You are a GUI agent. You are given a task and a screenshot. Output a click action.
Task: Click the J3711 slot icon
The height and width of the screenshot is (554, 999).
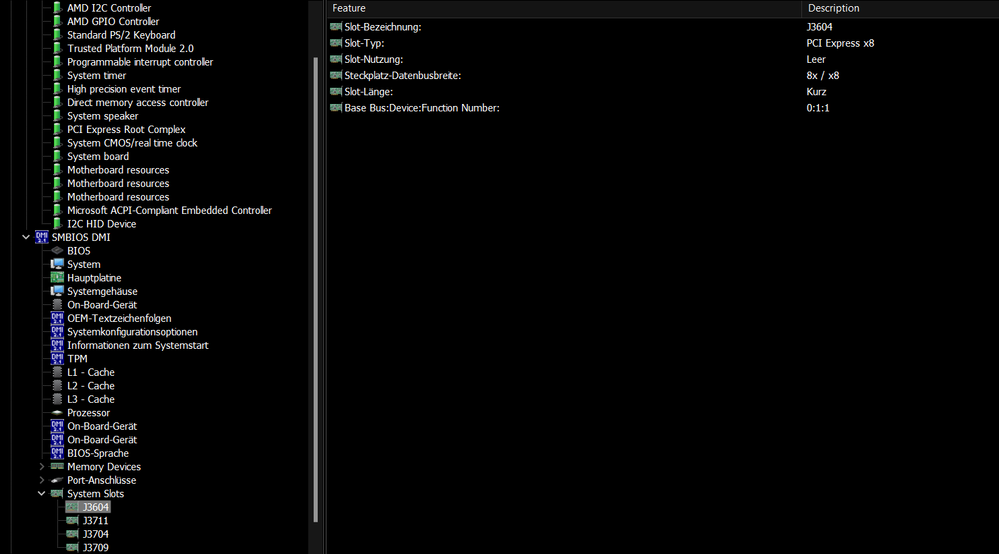coord(73,520)
